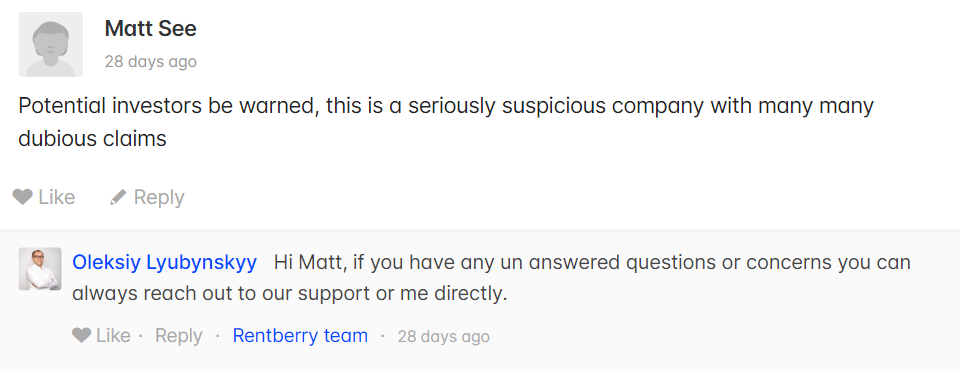Open Oleksiy Lyubynskyy's profile photo

40,269
